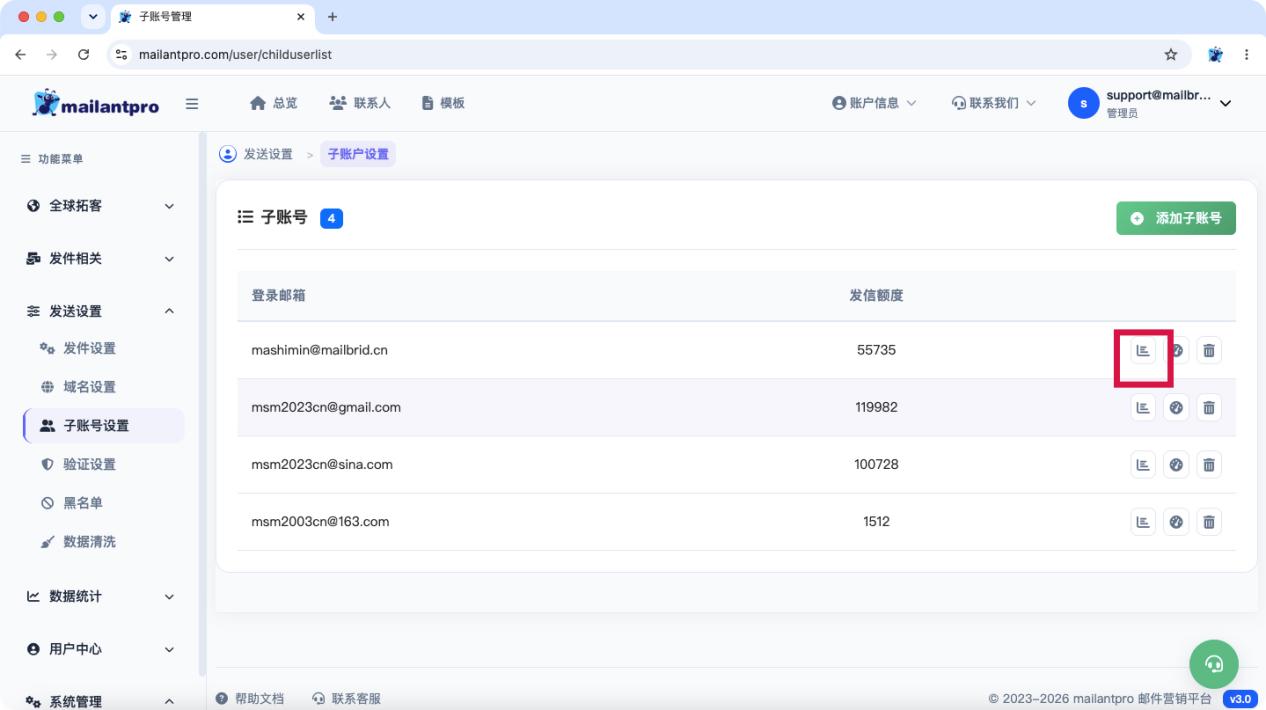Open the support@mailbr... user account menu
1266x710 pixels.
[1150, 103]
